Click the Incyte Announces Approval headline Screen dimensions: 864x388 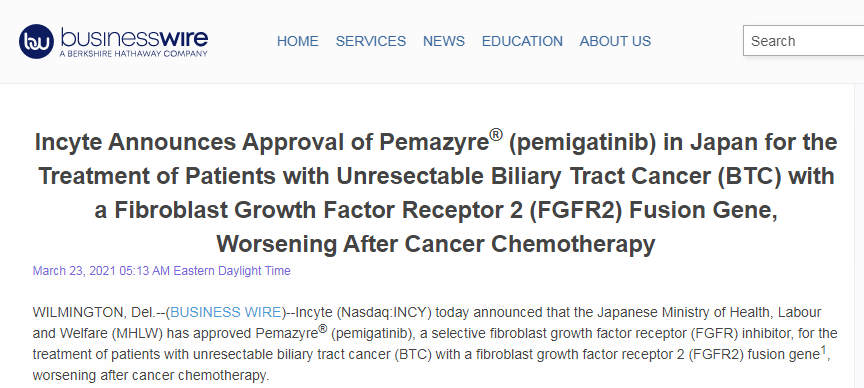tap(436, 193)
